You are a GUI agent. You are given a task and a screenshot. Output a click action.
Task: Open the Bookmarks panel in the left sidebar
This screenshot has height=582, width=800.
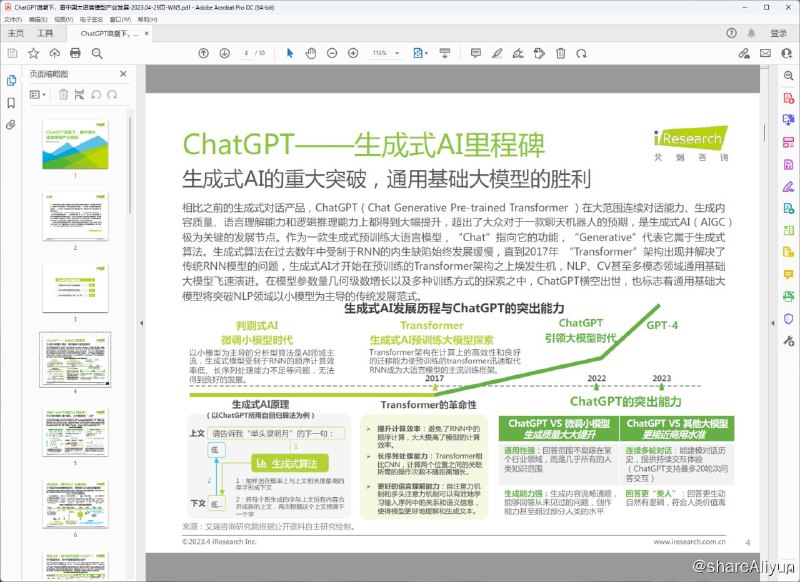coord(11,103)
